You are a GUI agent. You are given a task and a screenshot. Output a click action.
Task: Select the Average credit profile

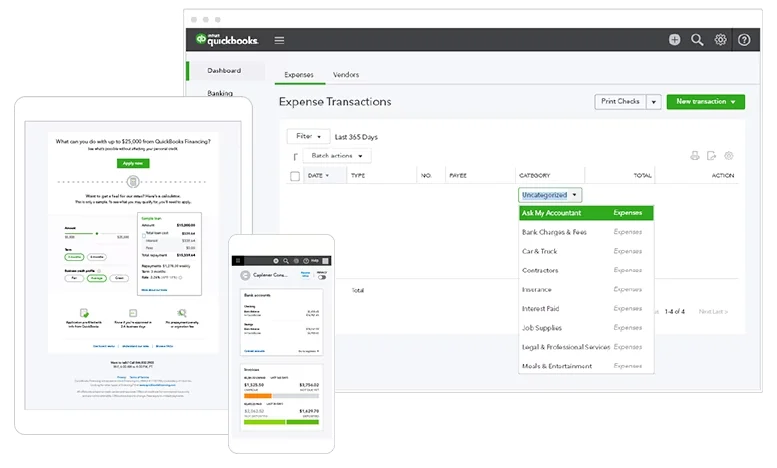97,278
